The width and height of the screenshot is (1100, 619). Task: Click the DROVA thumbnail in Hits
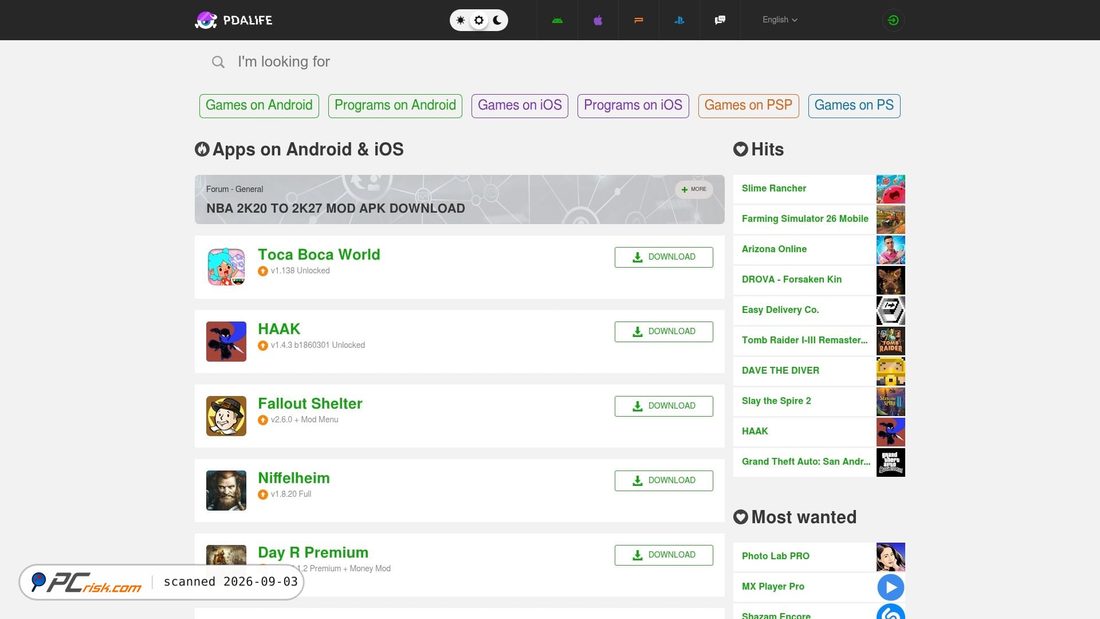[890, 280]
